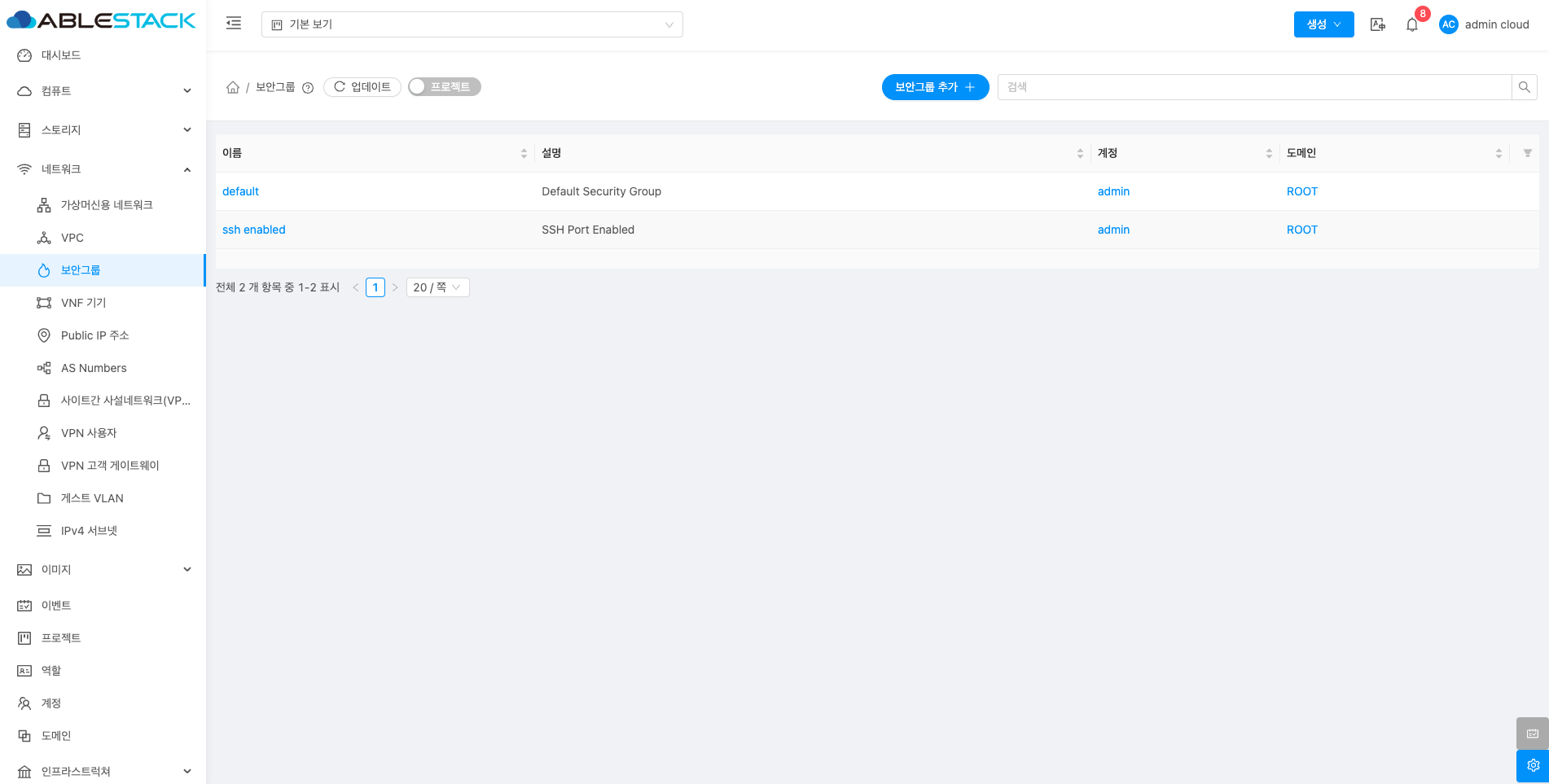The image size is (1549, 784).
Task: Change the 20 / 쪽 page size
Action: (x=437, y=287)
